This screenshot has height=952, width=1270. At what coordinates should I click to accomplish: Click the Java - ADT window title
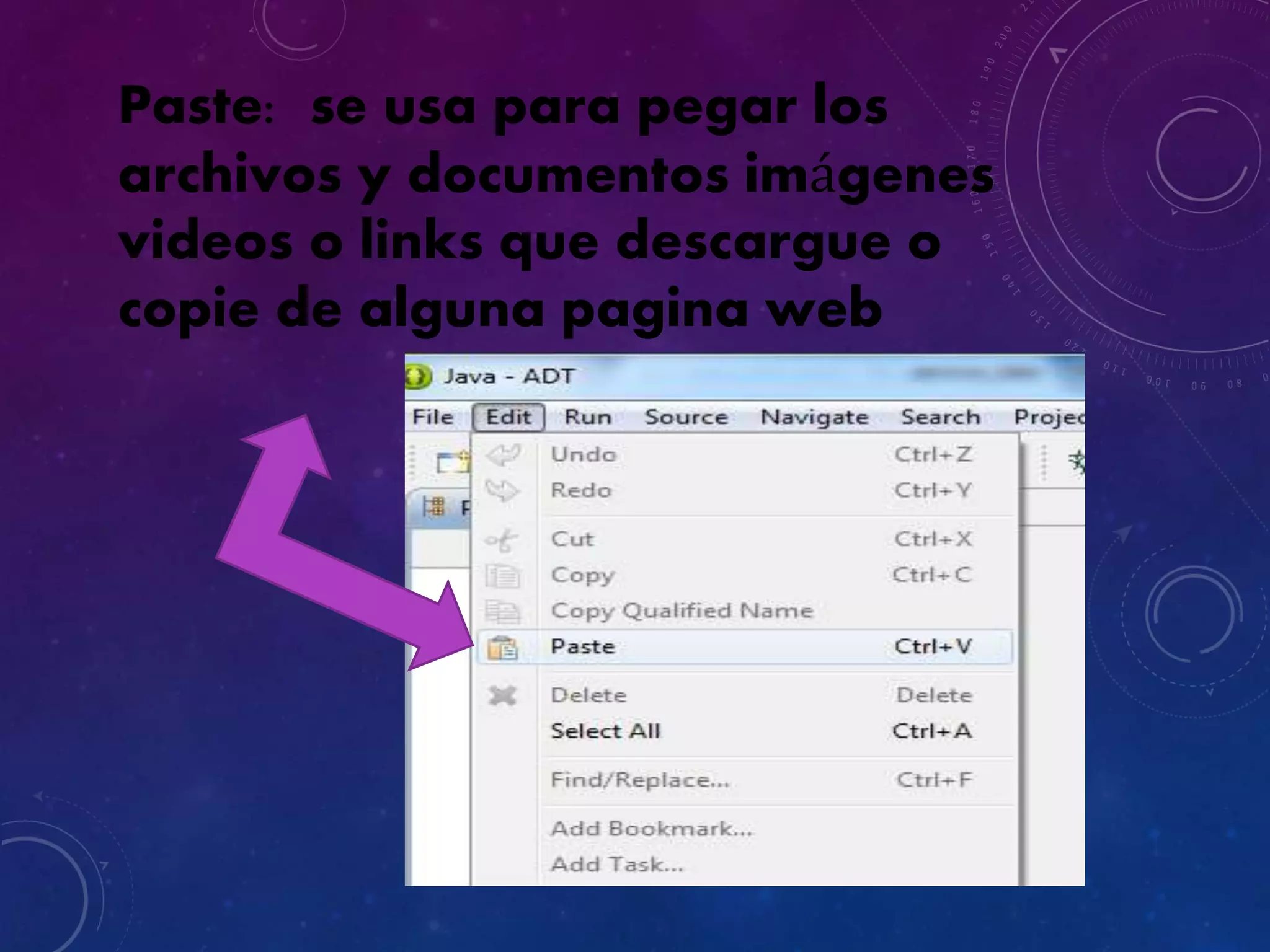[x=509, y=376]
